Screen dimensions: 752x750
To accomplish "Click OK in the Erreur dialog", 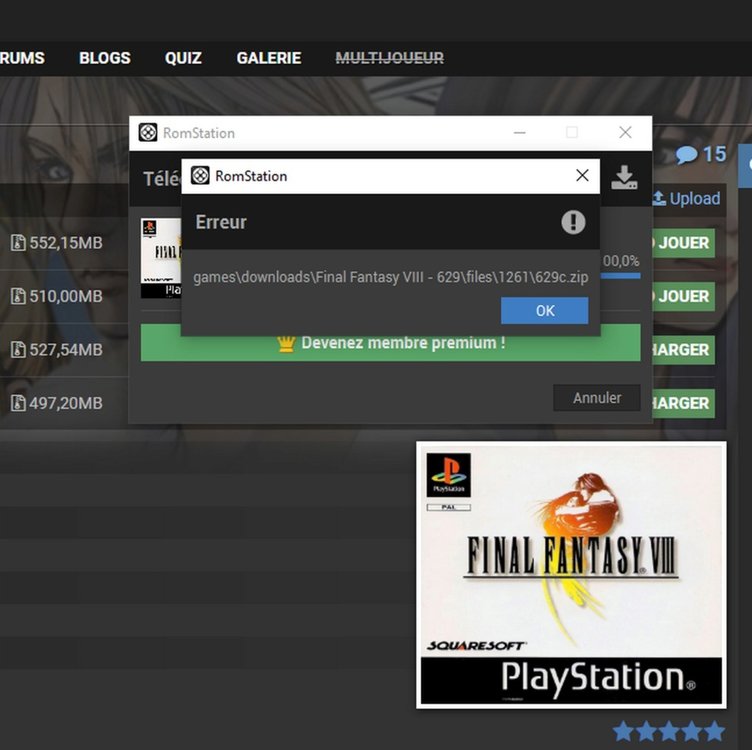I will [544, 310].
